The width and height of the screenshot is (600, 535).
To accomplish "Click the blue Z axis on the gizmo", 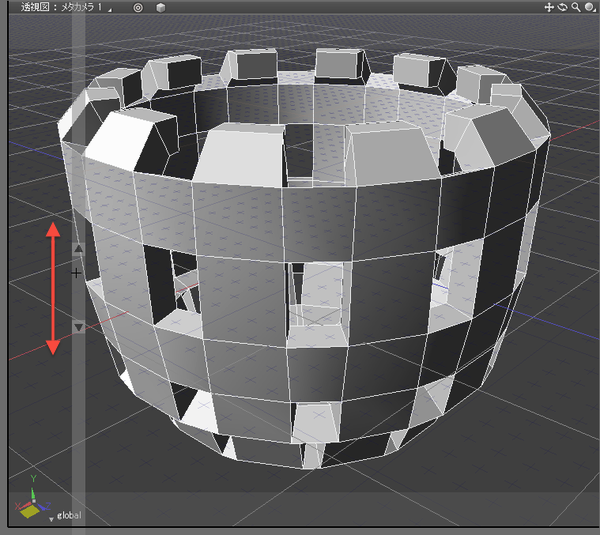I will point(43,506).
